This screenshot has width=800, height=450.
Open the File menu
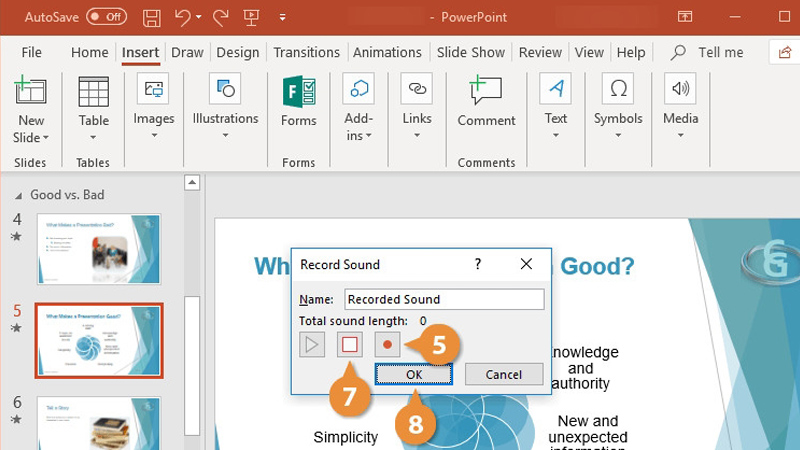coord(31,53)
